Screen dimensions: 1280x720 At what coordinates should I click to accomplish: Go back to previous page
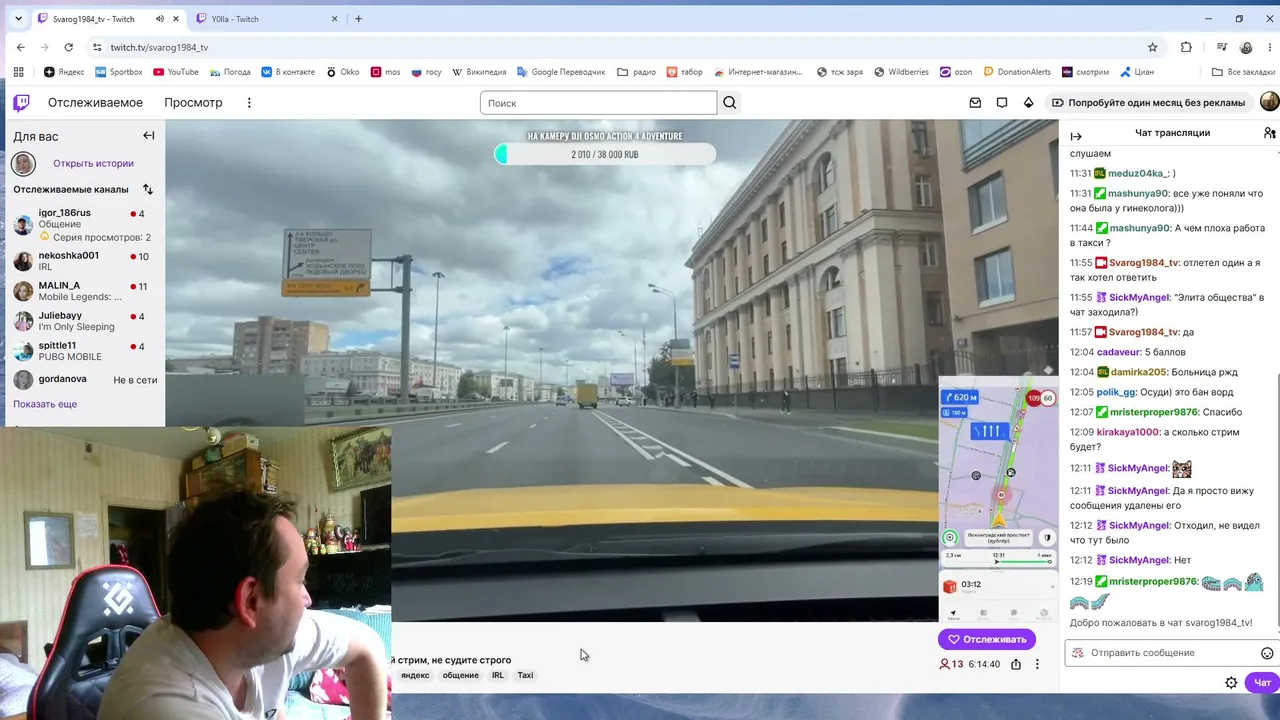[20, 47]
